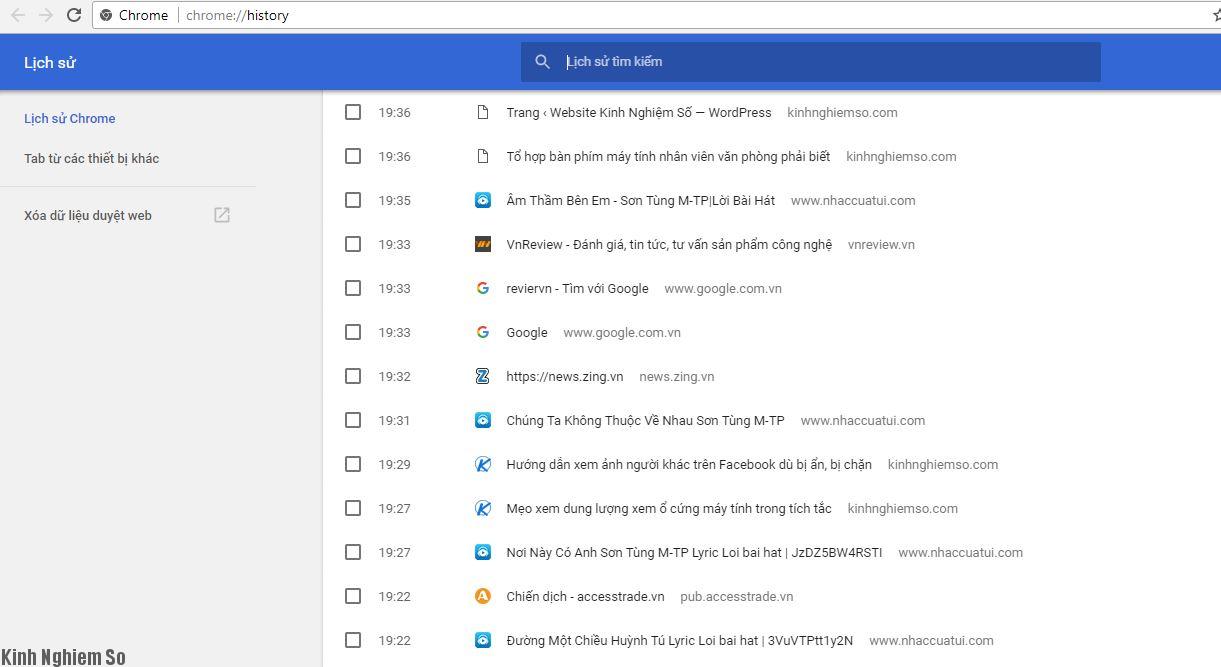Image resolution: width=1221 pixels, height=667 pixels.
Task: Open the Lịch sử Chrome section
Action: coord(70,118)
